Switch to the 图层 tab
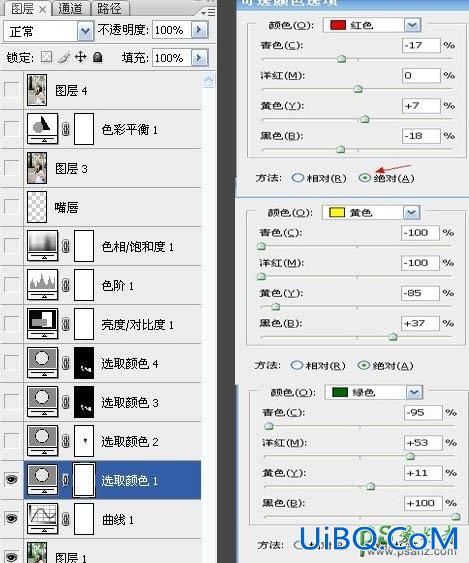 [22, 9]
